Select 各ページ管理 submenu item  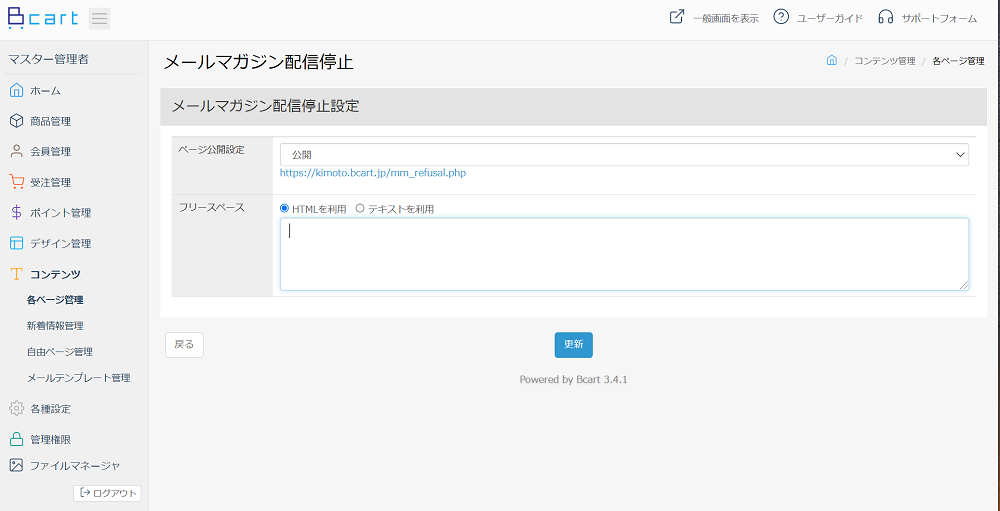(x=55, y=299)
